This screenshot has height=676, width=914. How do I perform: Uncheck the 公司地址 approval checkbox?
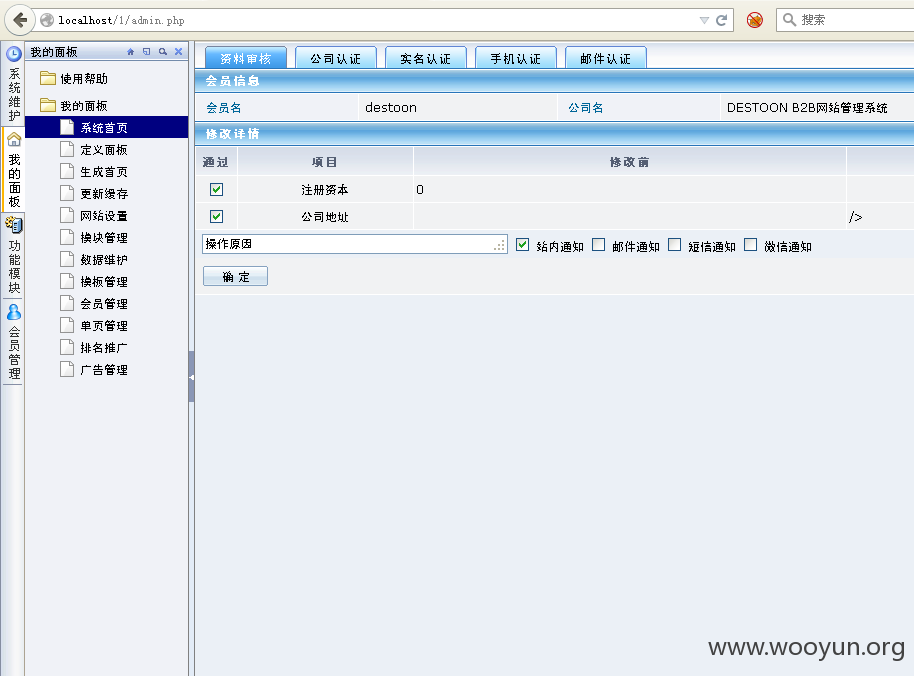coord(216,216)
